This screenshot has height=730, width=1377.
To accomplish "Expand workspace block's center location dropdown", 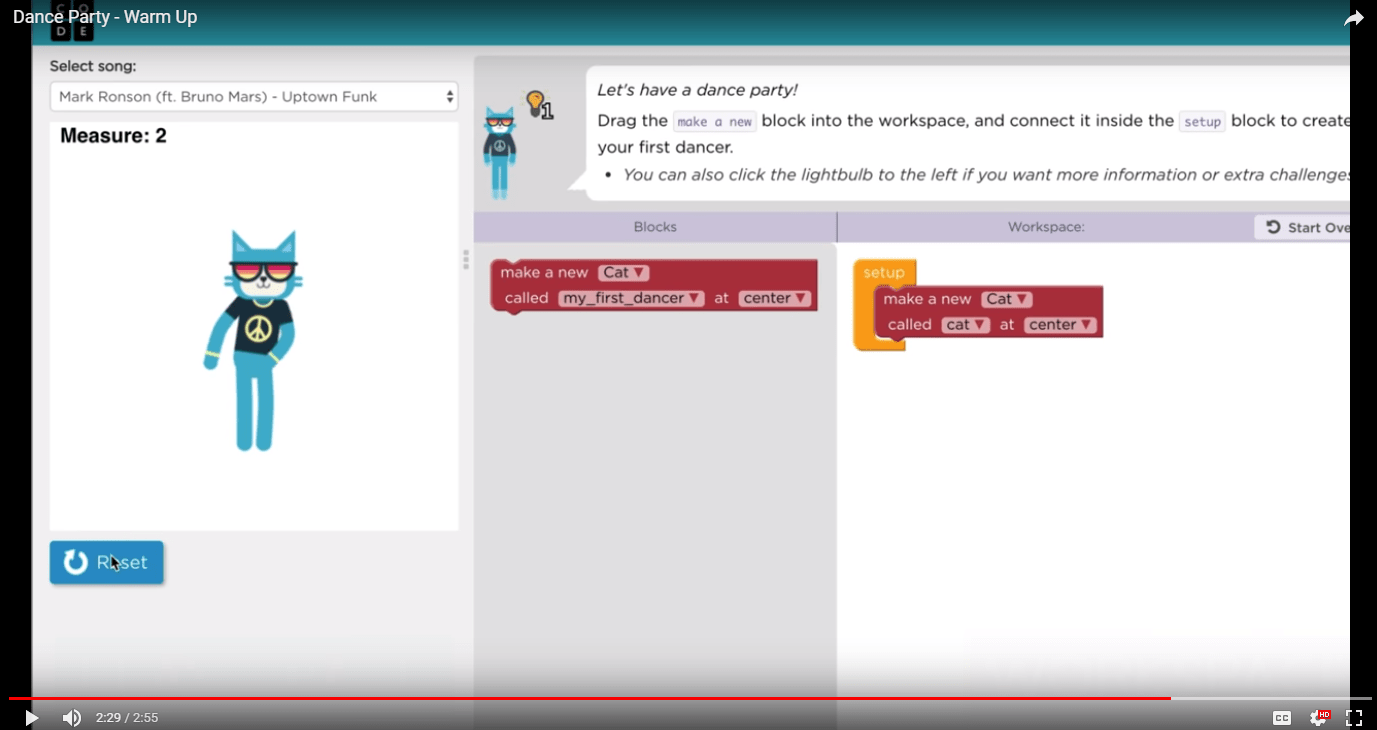I will pos(1060,325).
